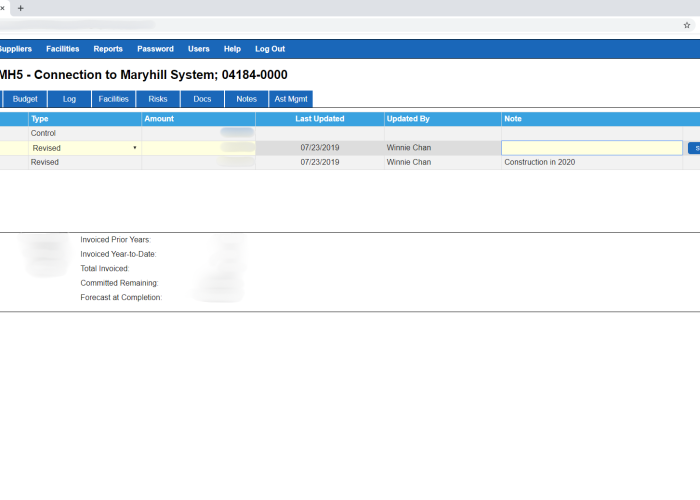Image resolution: width=700 pixels, height=500 pixels.
Task: Click the Committed Remaining label
Action: tap(119, 283)
